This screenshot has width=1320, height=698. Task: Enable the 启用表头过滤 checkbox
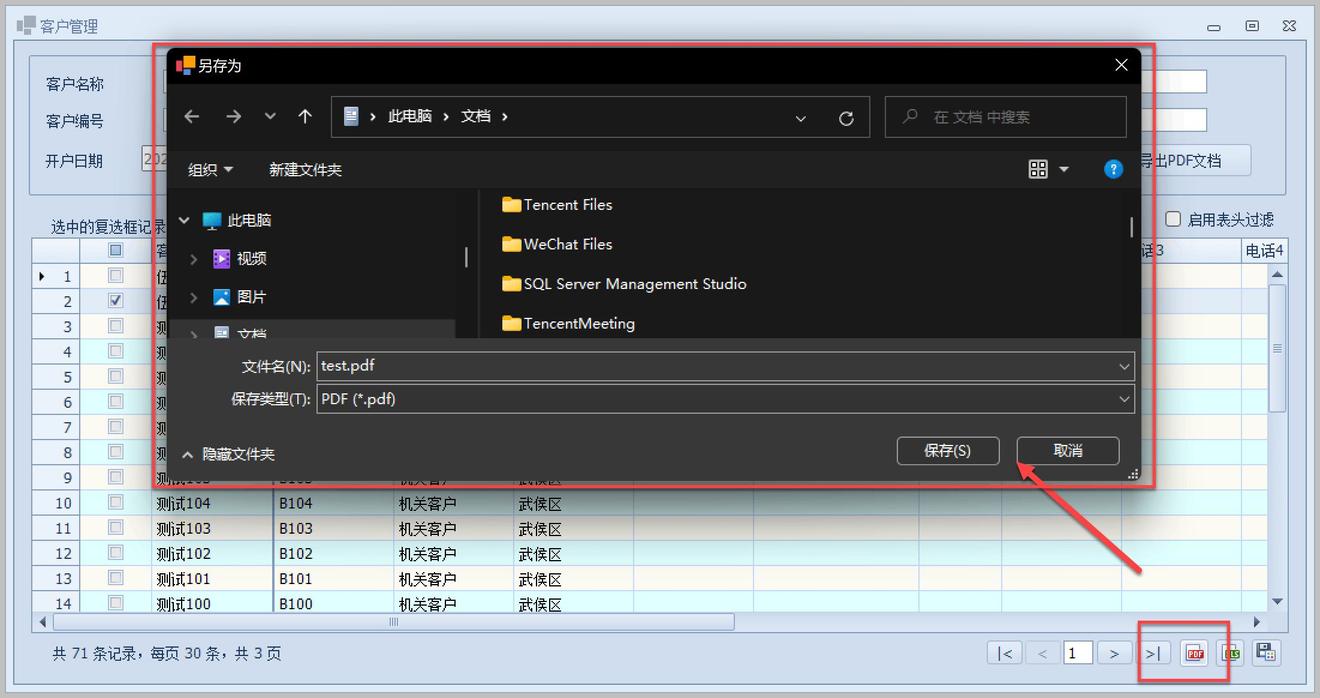[x=1174, y=219]
